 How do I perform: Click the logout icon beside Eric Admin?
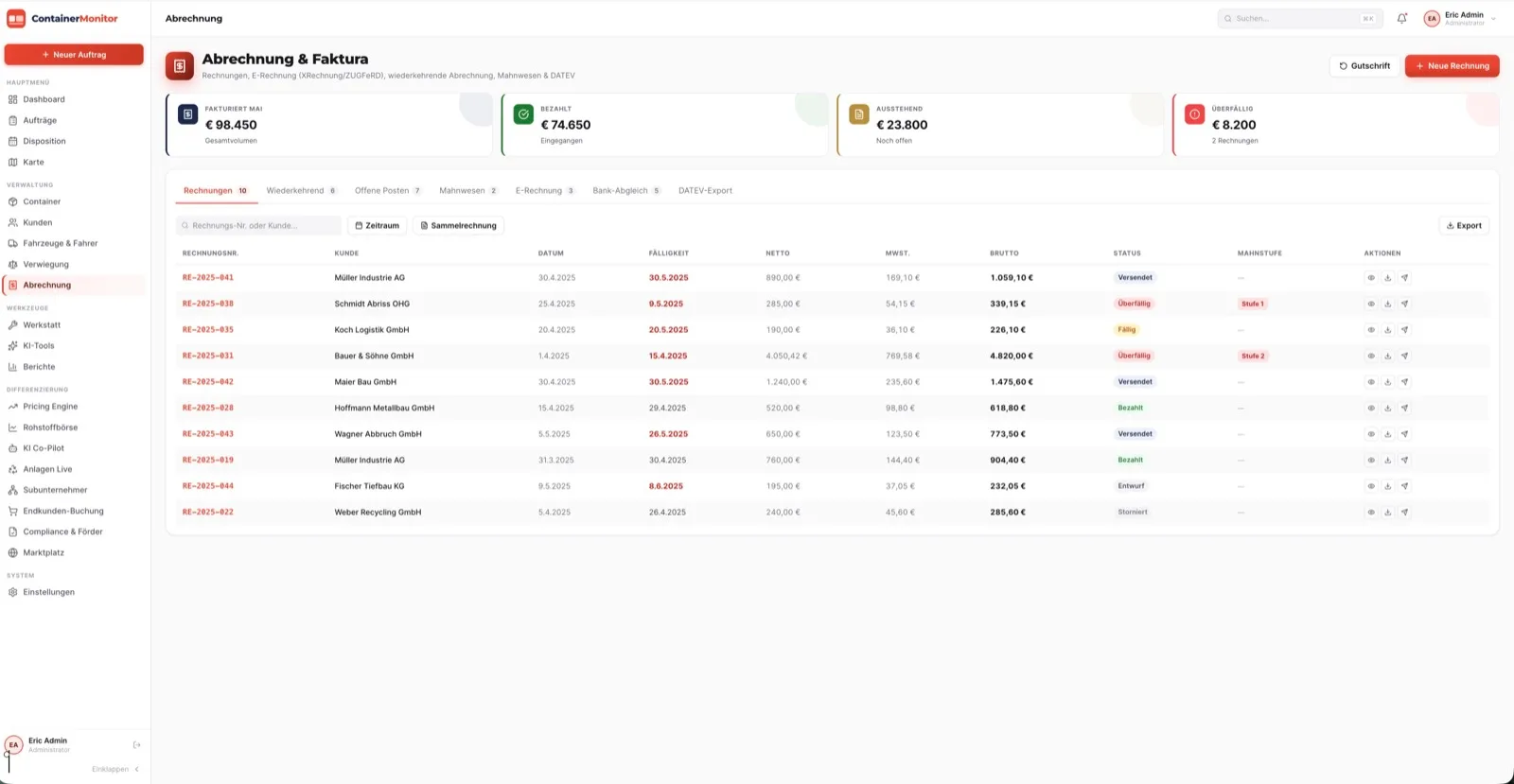click(136, 745)
